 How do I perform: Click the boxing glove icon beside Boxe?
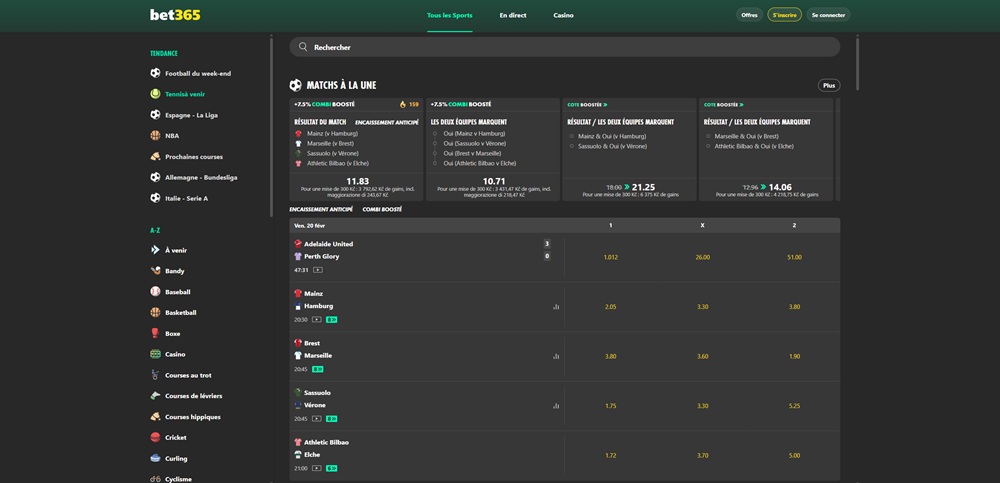coord(155,333)
